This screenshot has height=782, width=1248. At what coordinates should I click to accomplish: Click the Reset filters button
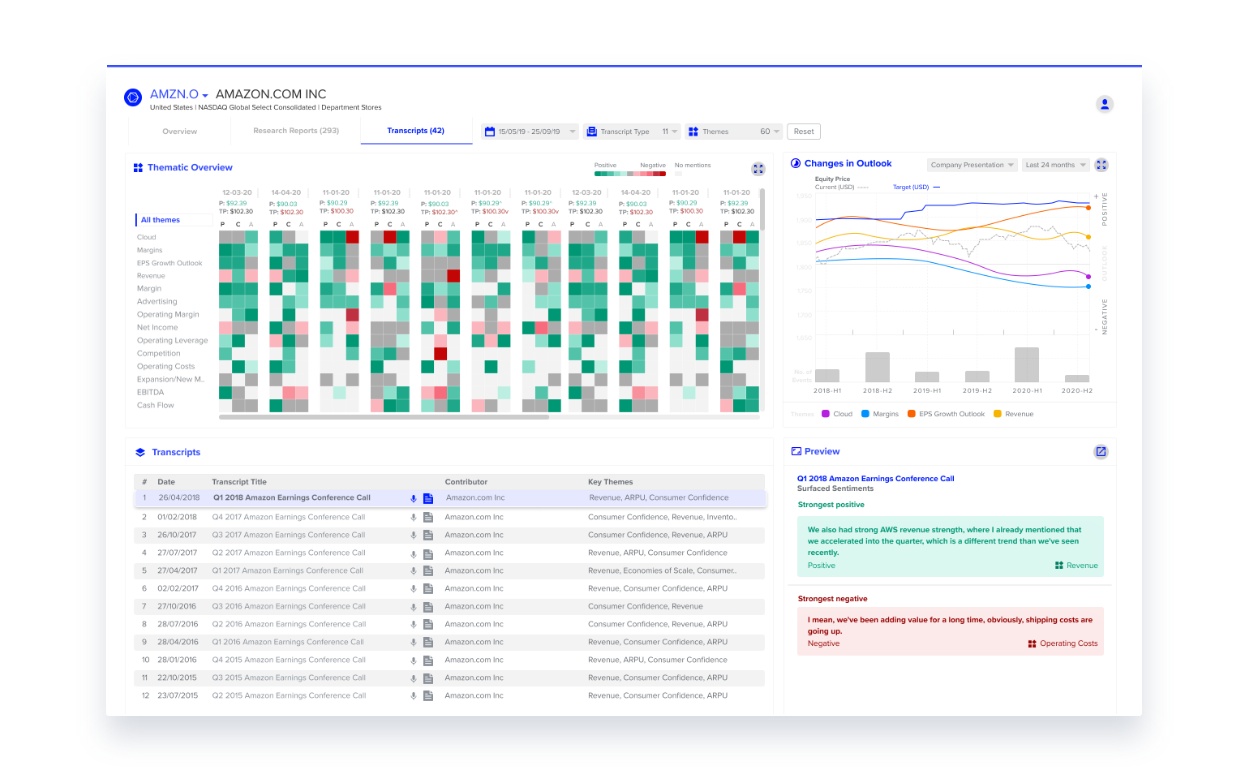point(804,131)
